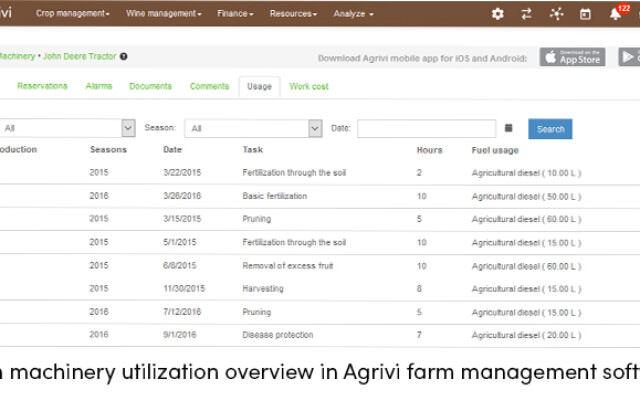Image resolution: width=640 pixels, height=400 pixels.
Task: Open the Documents tab
Action: (150, 86)
